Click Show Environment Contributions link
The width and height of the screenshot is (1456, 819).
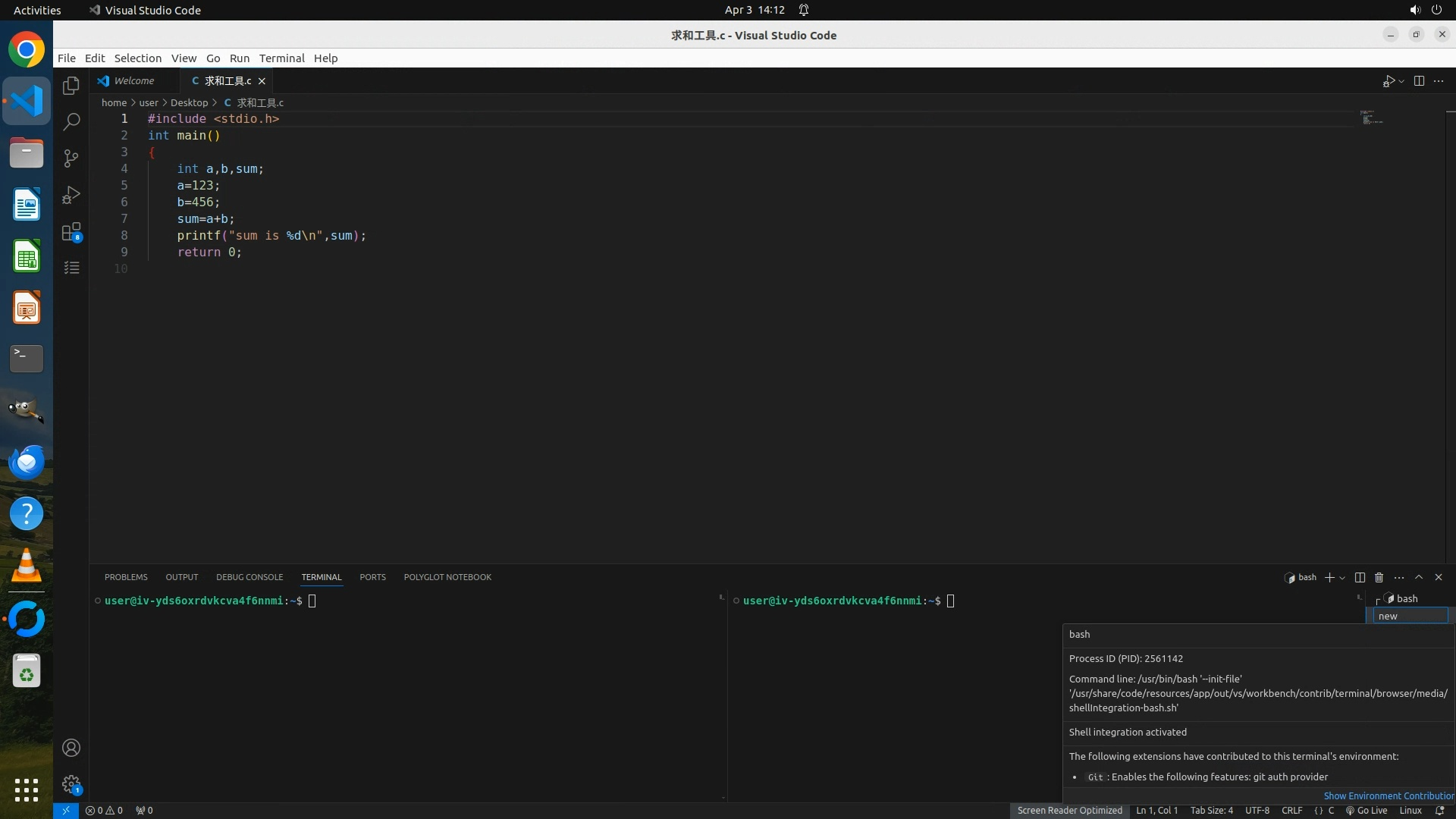click(x=1389, y=796)
